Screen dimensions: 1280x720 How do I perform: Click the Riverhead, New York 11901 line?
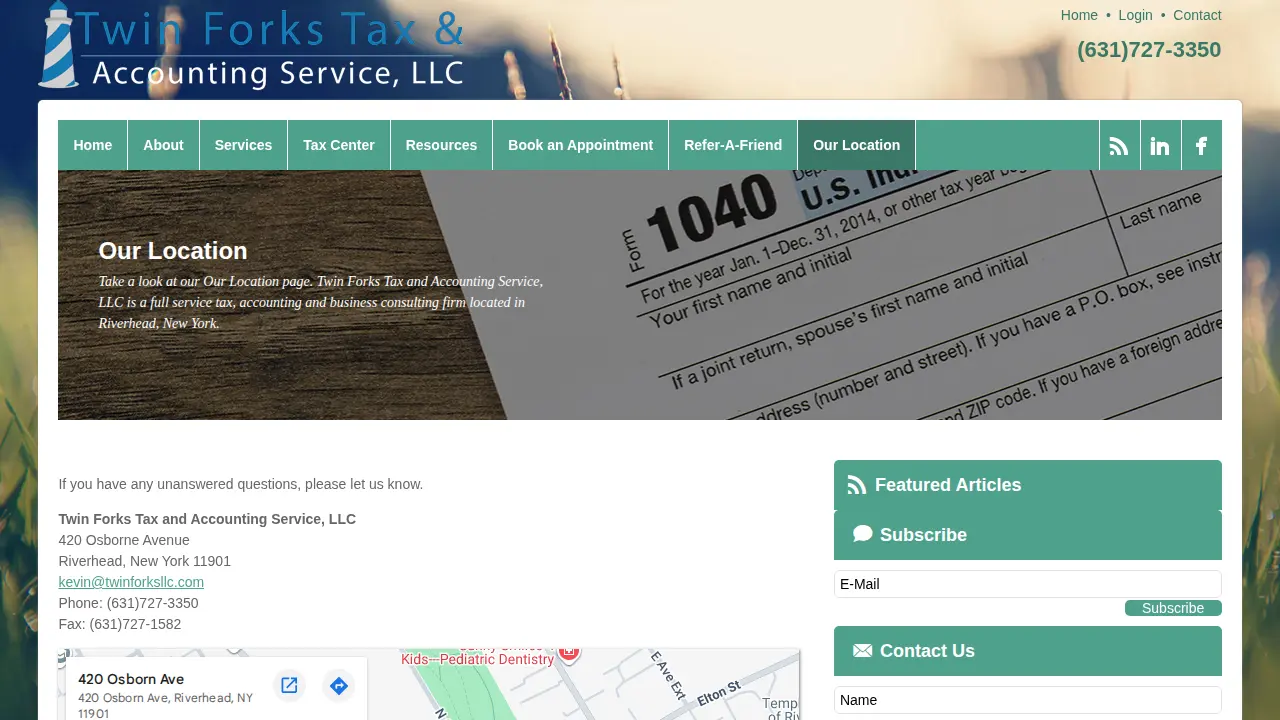pyautogui.click(x=145, y=561)
